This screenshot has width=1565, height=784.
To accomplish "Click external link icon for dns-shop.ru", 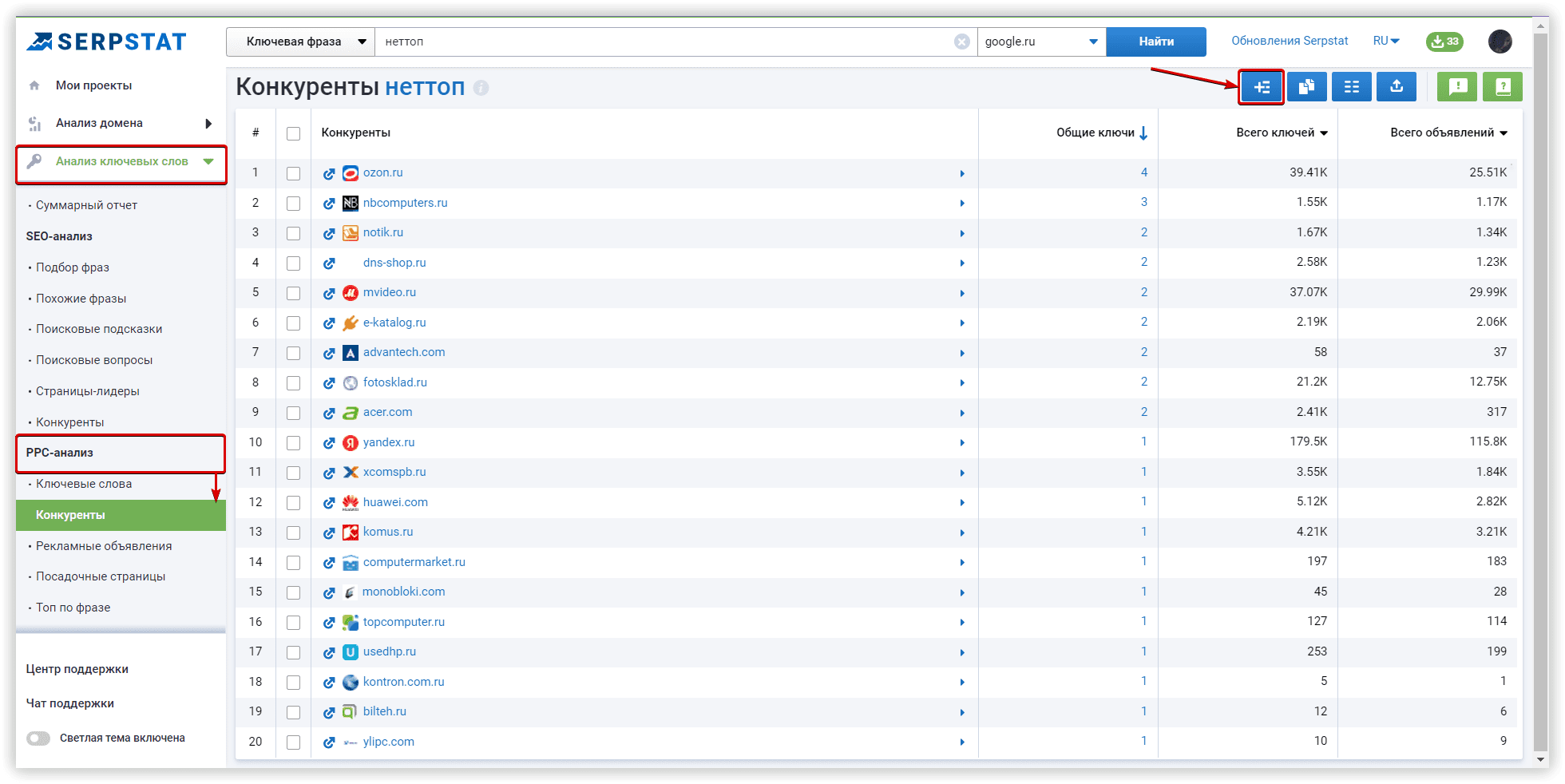I will (x=329, y=263).
